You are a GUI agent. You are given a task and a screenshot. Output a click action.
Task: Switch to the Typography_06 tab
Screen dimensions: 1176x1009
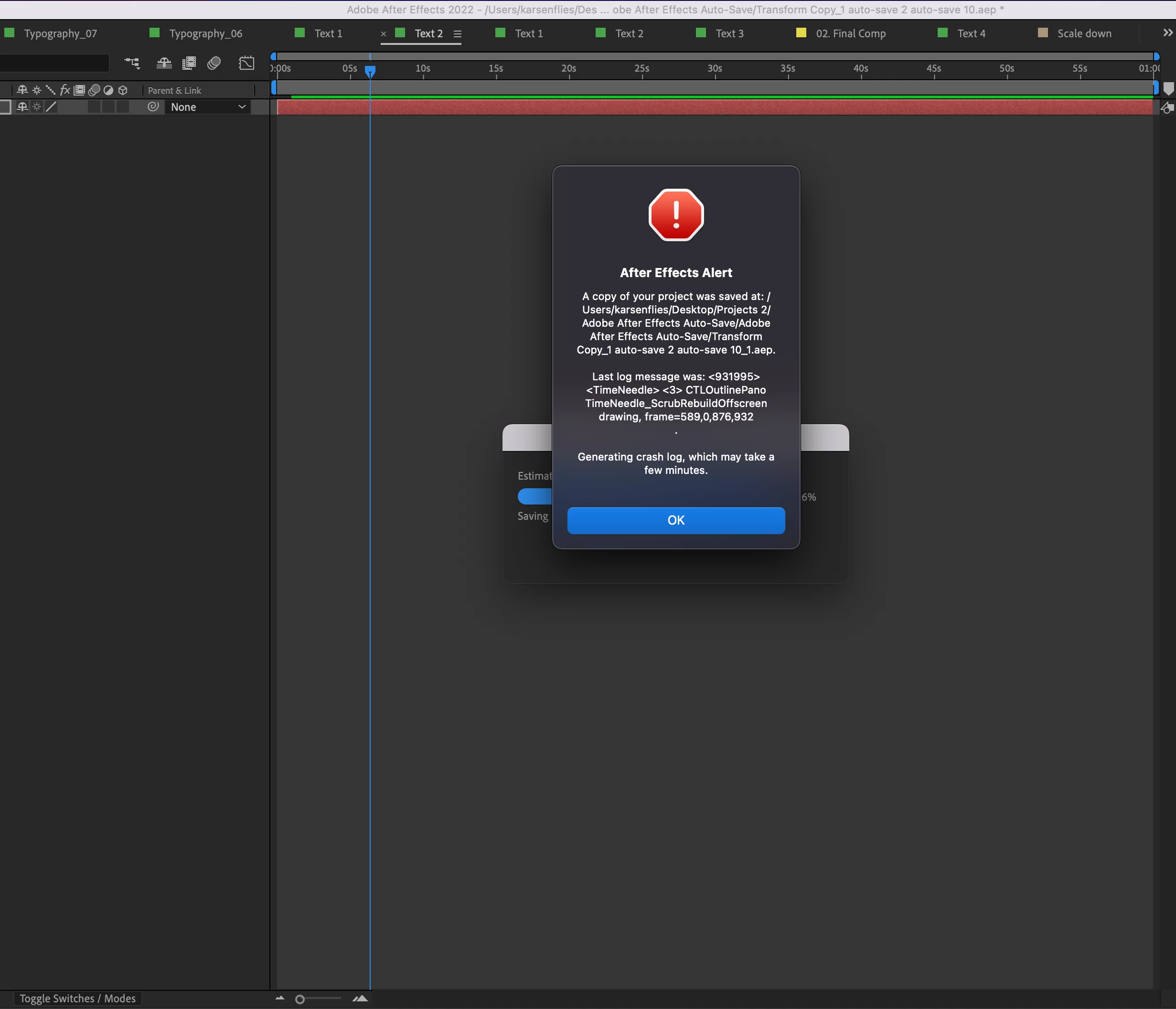205,33
